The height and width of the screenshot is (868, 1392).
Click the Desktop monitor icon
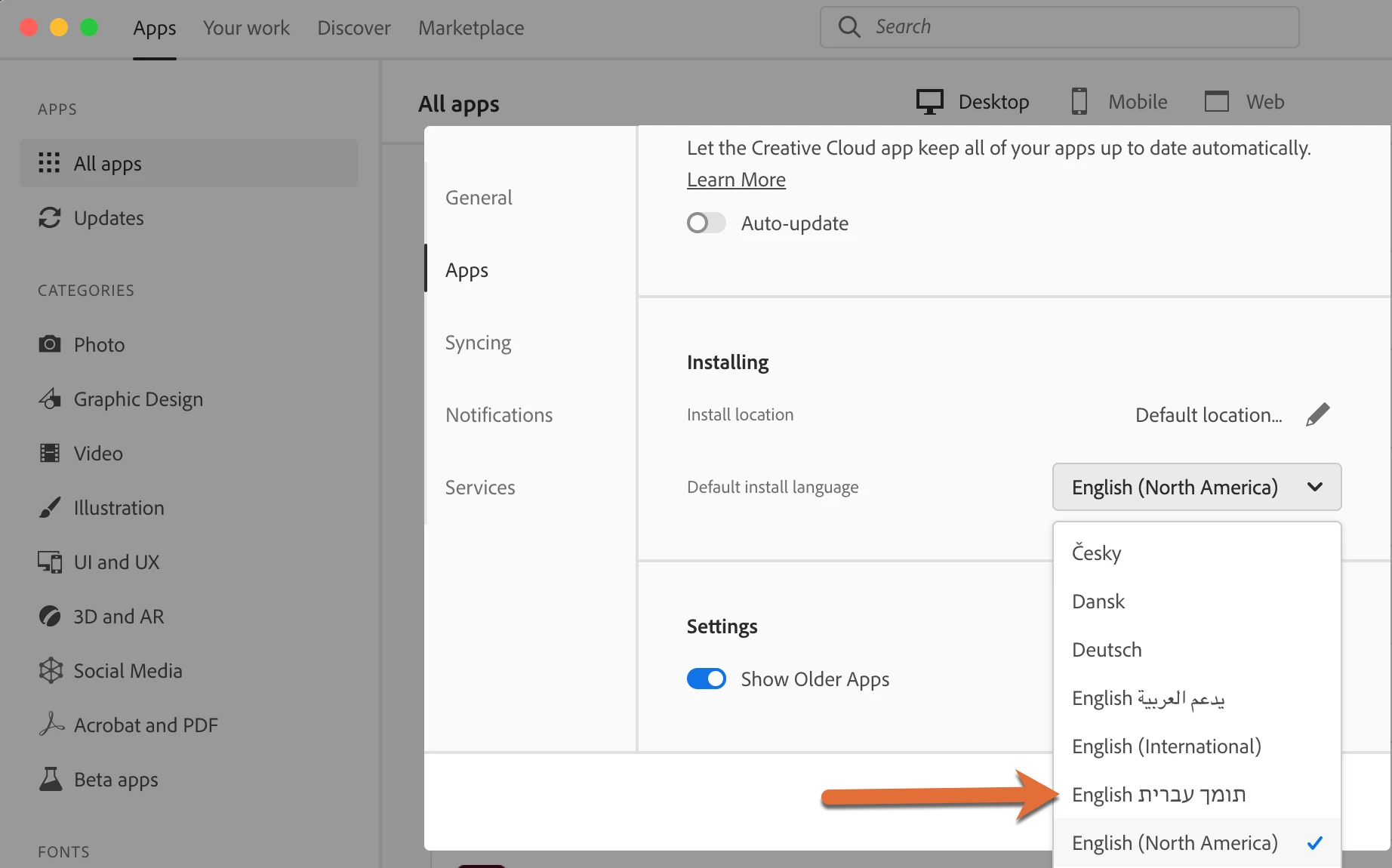coord(930,102)
